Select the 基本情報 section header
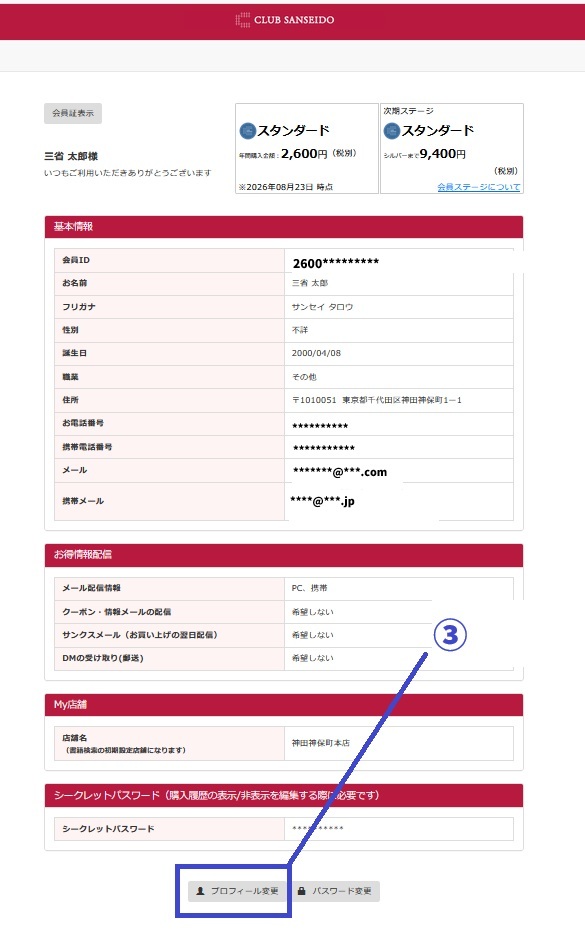Screen dimensions: 585x941 pyautogui.click(x=284, y=227)
